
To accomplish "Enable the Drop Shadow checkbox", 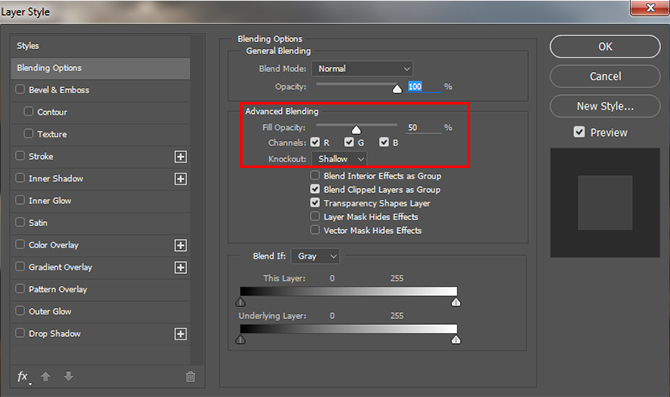I will pyautogui.click(x=20, y=333).
